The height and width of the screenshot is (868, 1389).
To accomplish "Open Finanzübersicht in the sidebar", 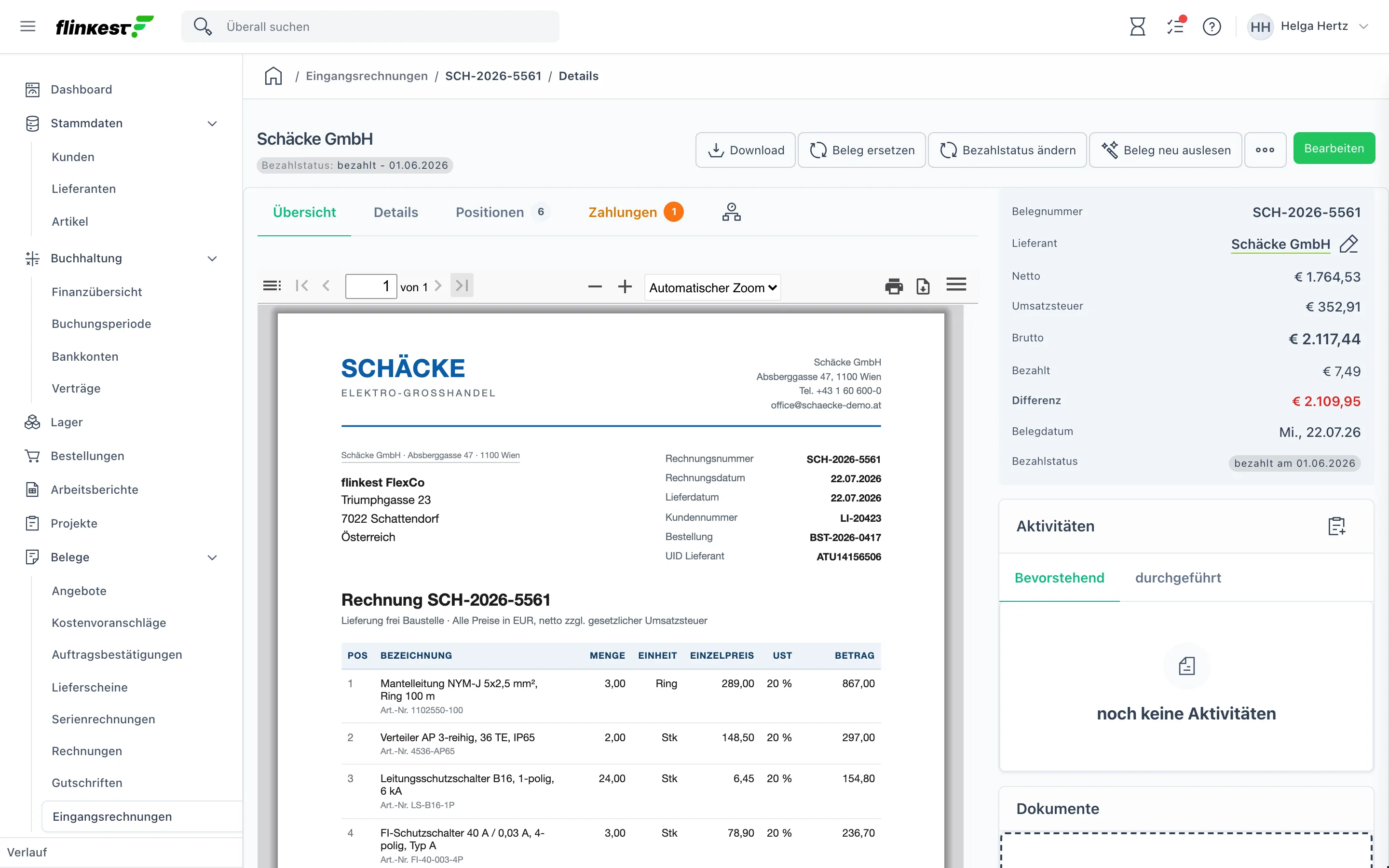I will 97,292.
